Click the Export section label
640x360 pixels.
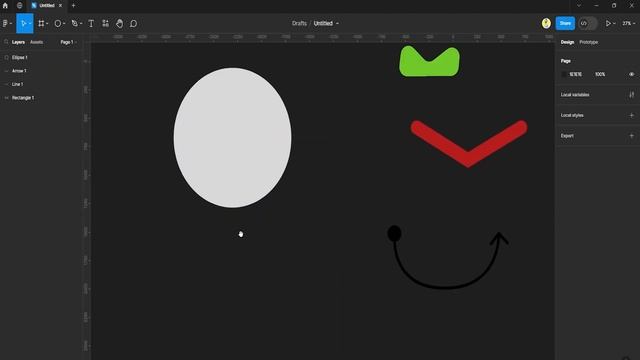[x=567, y=136]
